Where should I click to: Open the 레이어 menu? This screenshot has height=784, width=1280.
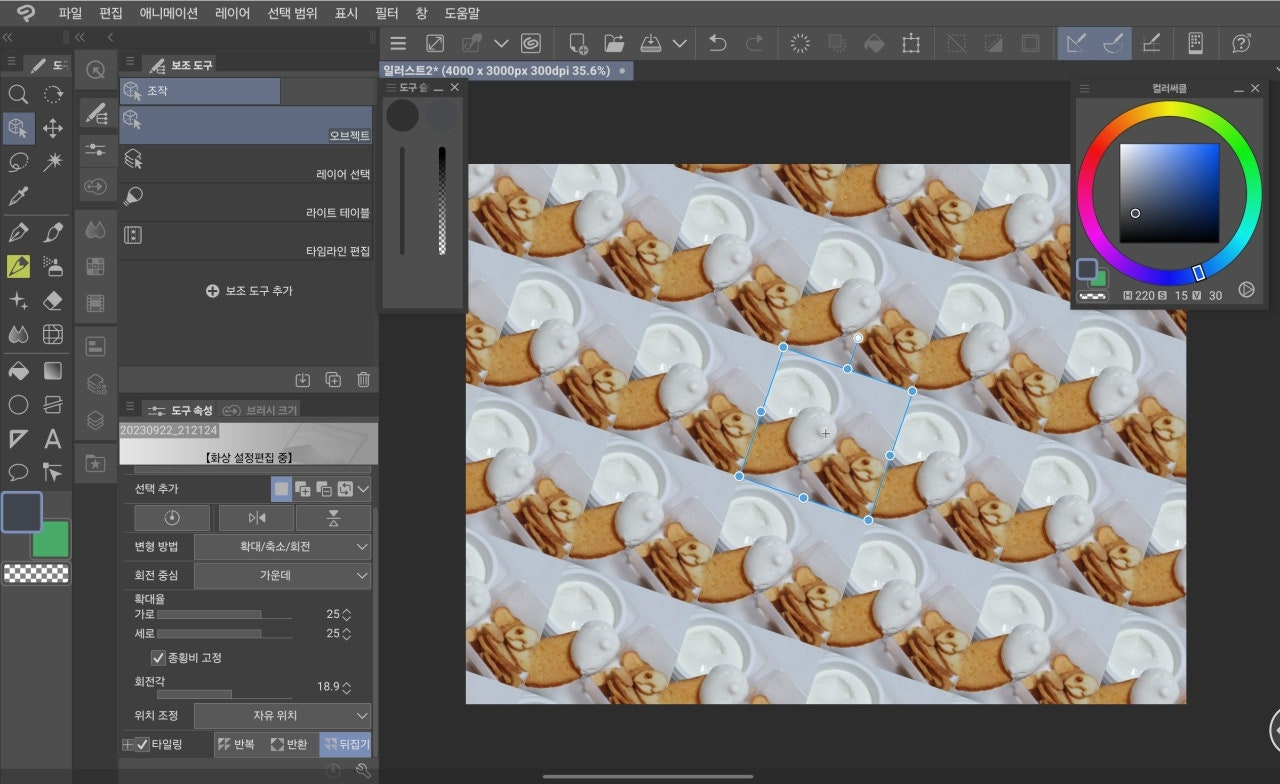[233, 13]
